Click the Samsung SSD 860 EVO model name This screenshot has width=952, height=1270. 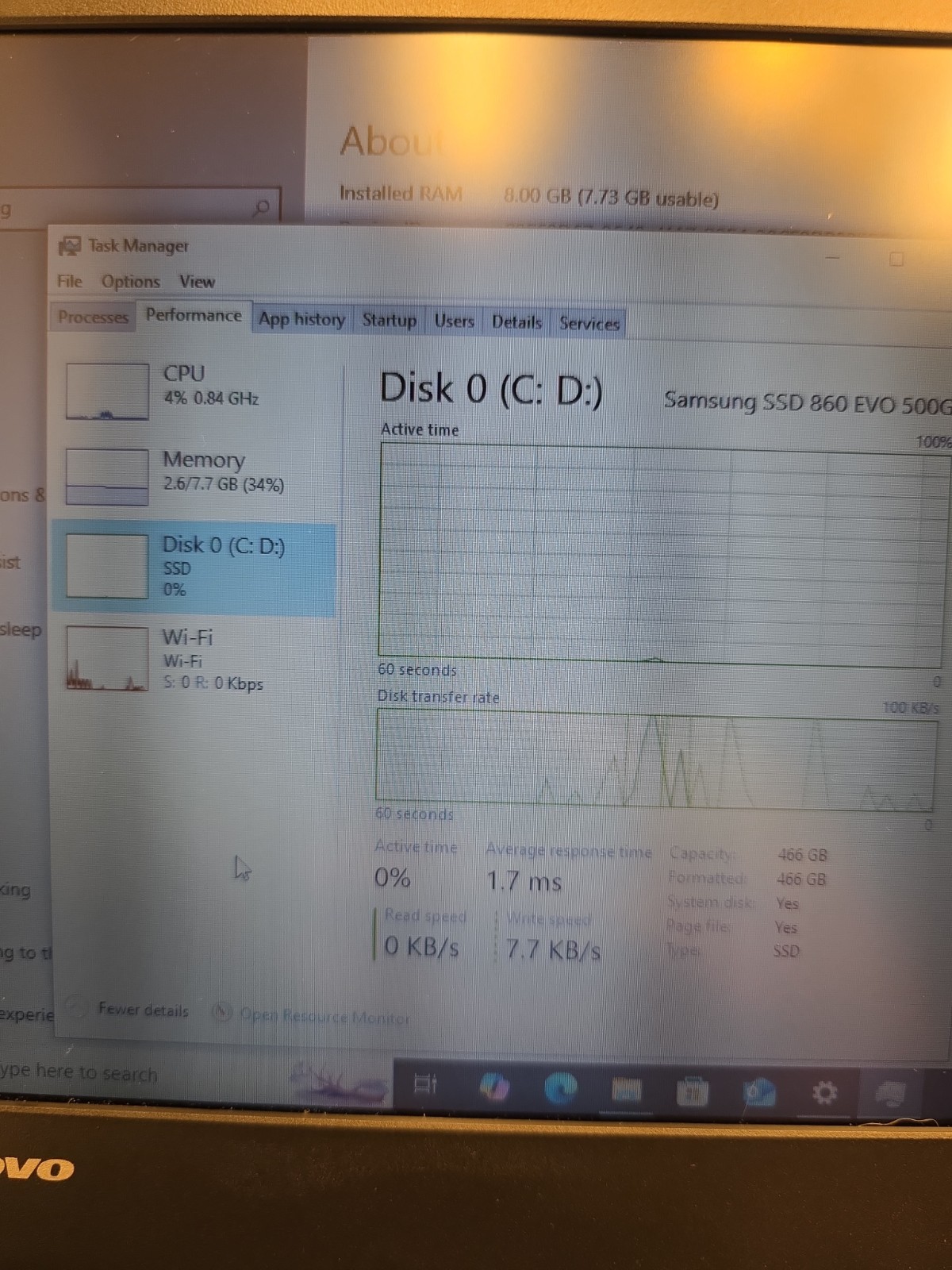[807, 402]
